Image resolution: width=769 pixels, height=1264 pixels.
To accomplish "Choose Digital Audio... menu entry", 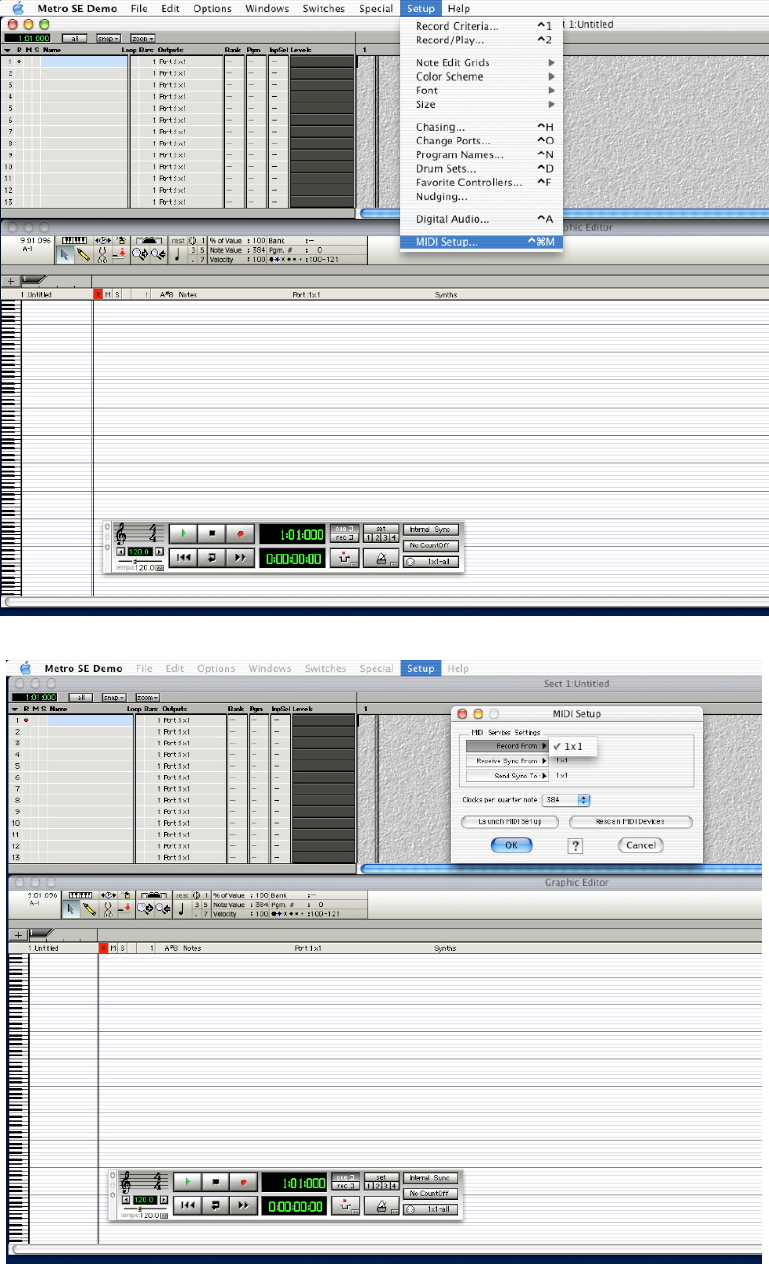I will click(482, 219).
